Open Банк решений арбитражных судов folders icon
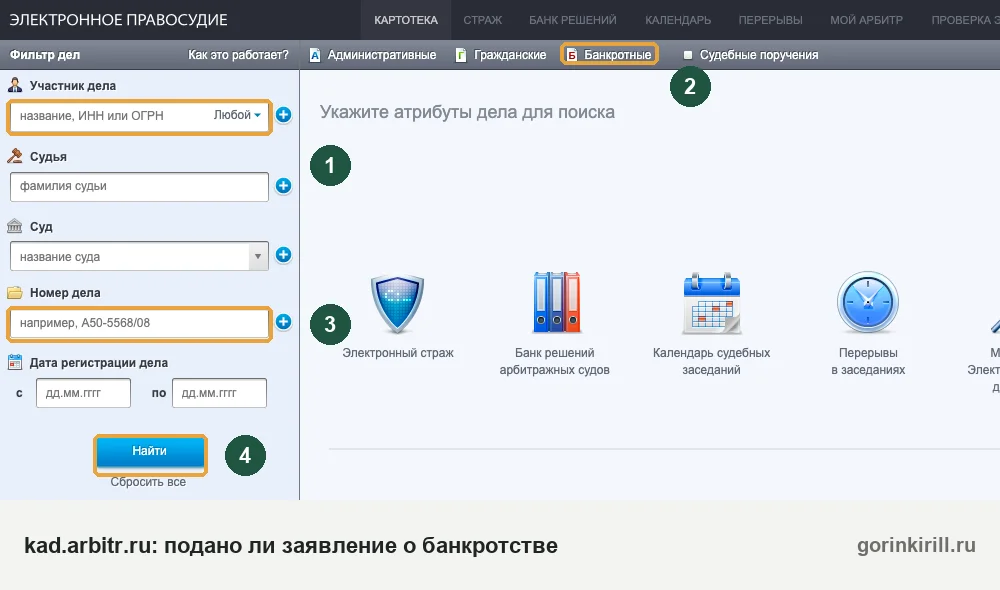 point(555,302)
